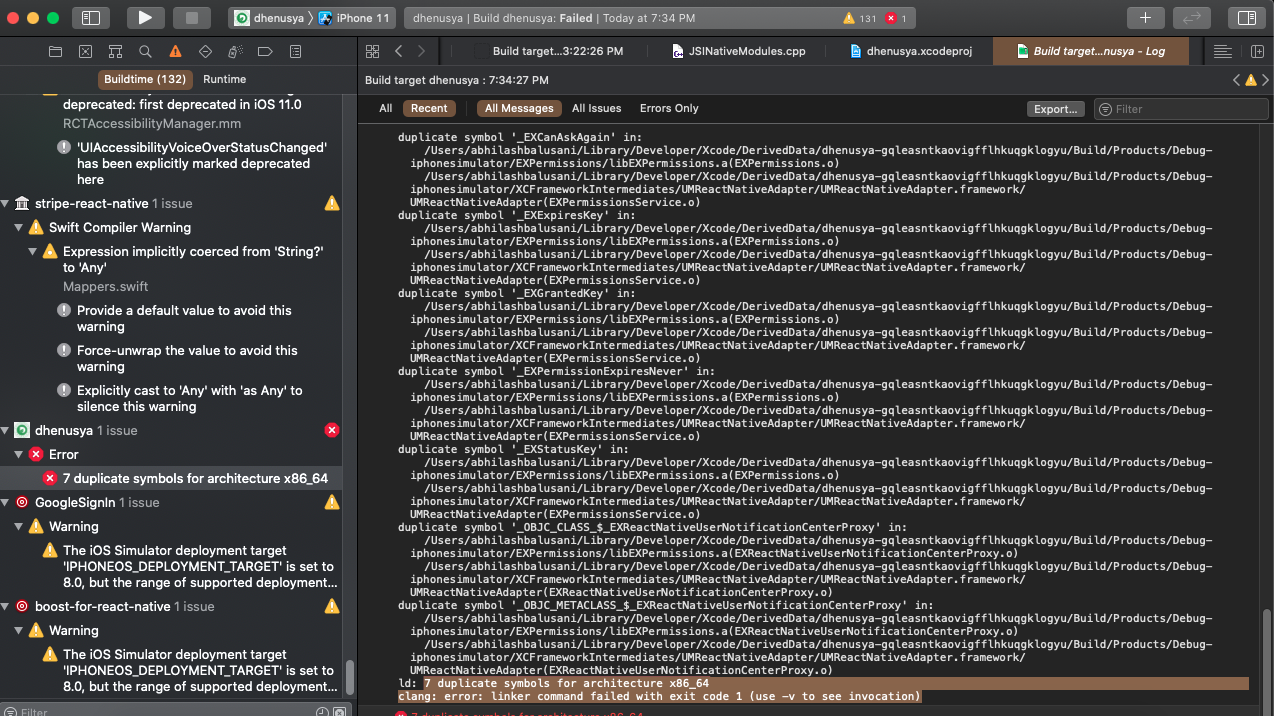This screenshot has height=716, width=1274.
Task: Open the Issue navigator warning icon
Action: (175, 50)
